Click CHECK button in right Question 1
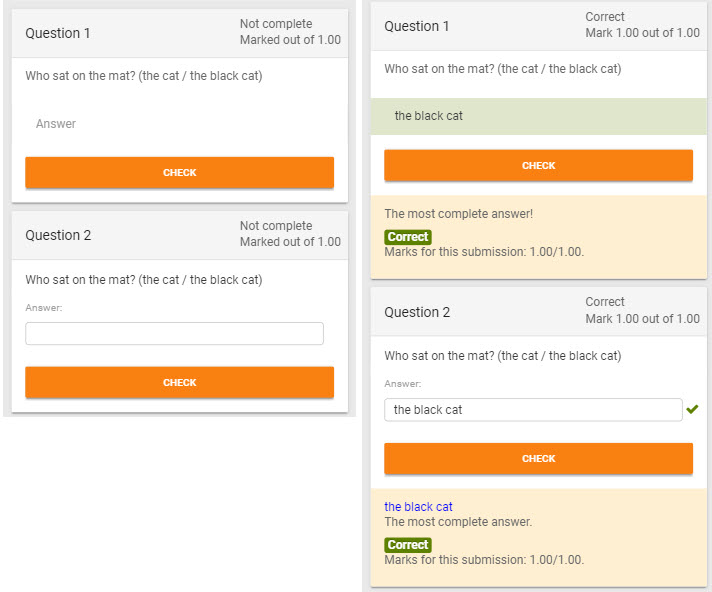712x592 pixels. pyautogui.click(x=539, y=166)
